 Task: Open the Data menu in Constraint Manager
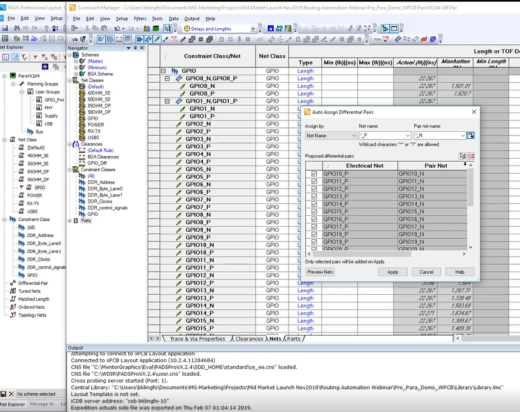(173, 19)
